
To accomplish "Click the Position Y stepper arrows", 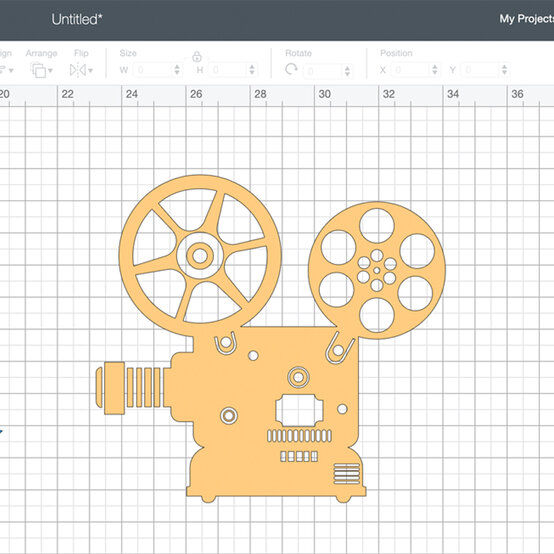I will 505,70.
